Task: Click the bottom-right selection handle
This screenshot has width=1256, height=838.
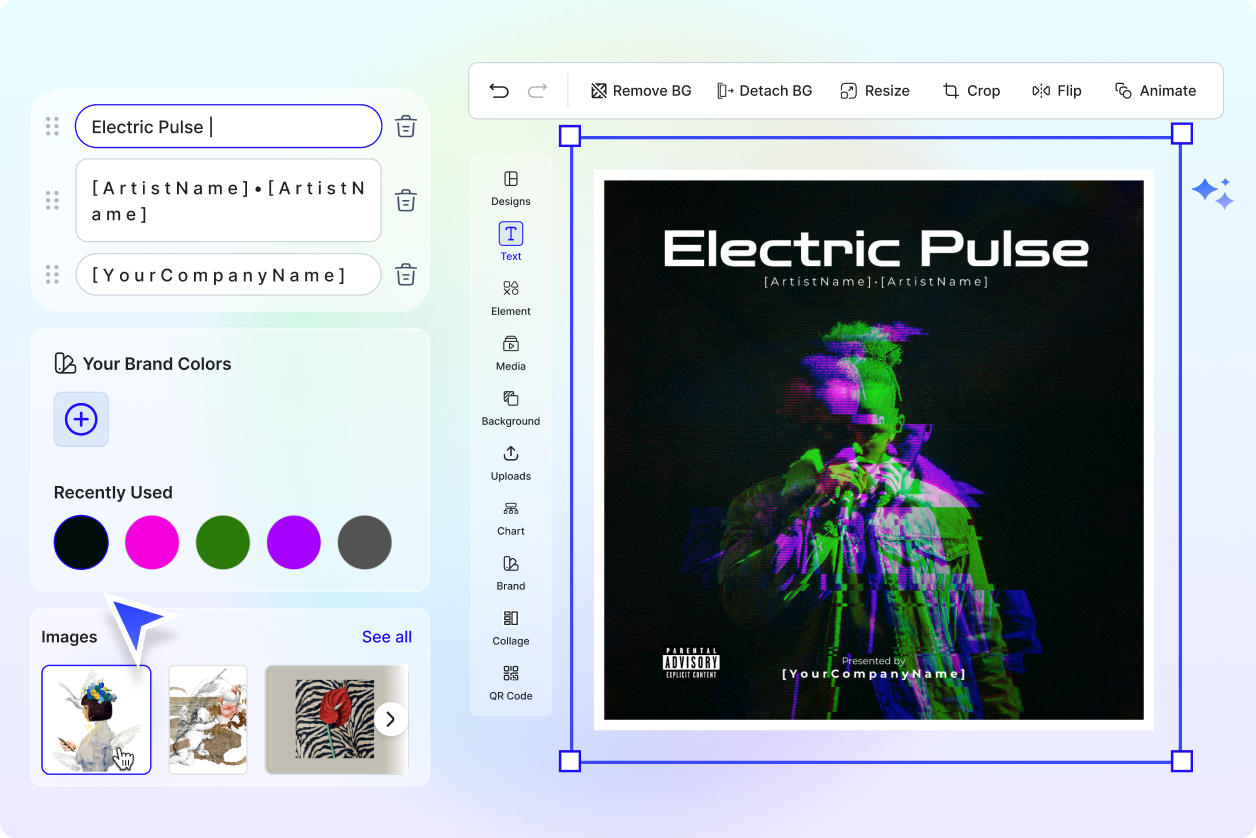Action: click(x=1181, y=762)
